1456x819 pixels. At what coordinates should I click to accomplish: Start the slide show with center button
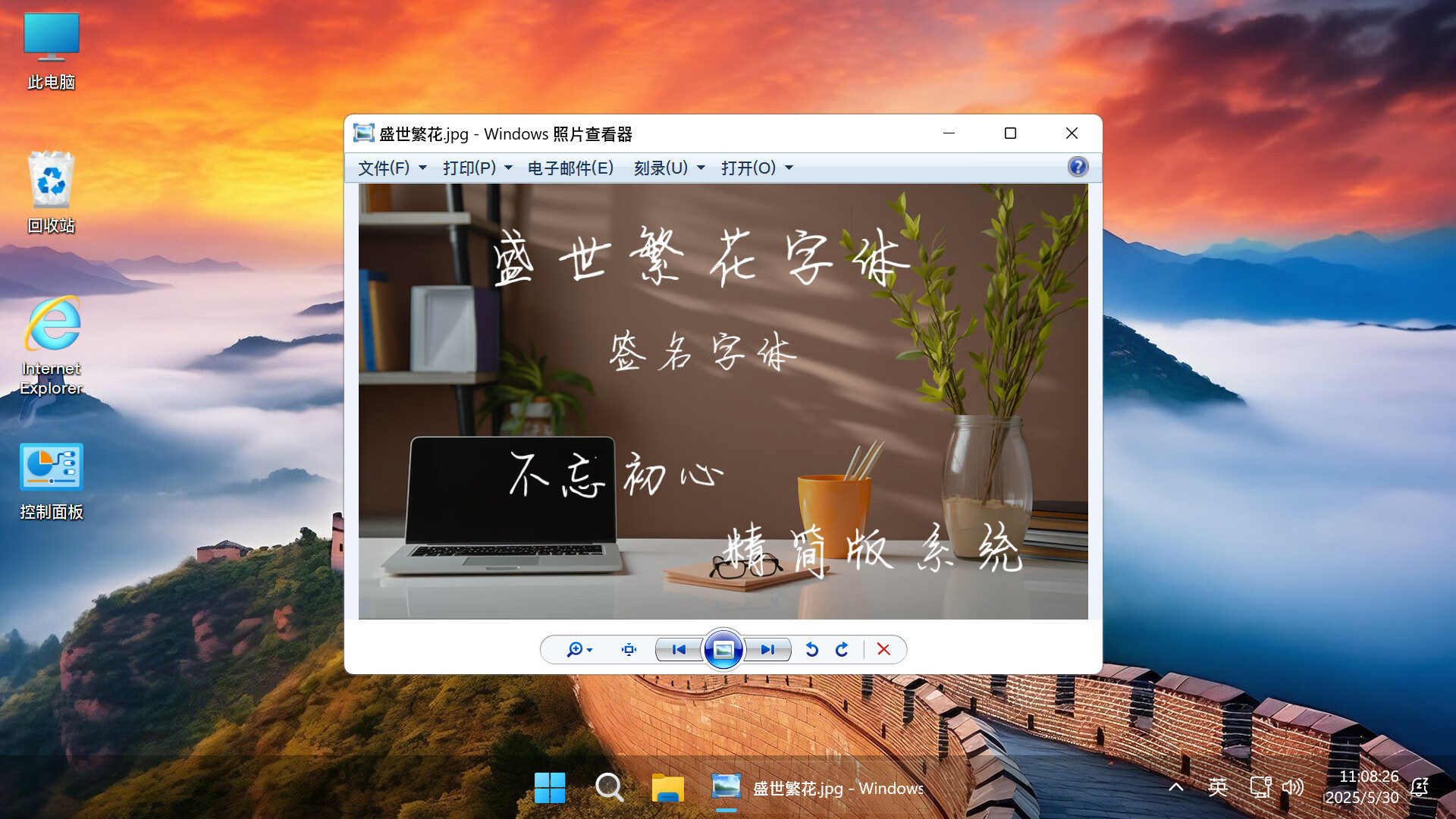pos(723,650)
